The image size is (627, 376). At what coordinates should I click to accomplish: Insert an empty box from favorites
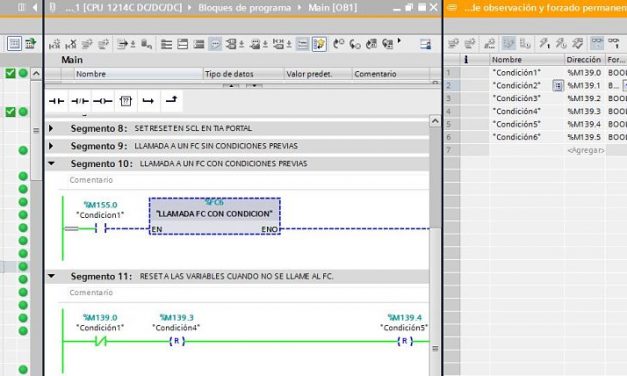pyautogui.click(x=126, y=101)
